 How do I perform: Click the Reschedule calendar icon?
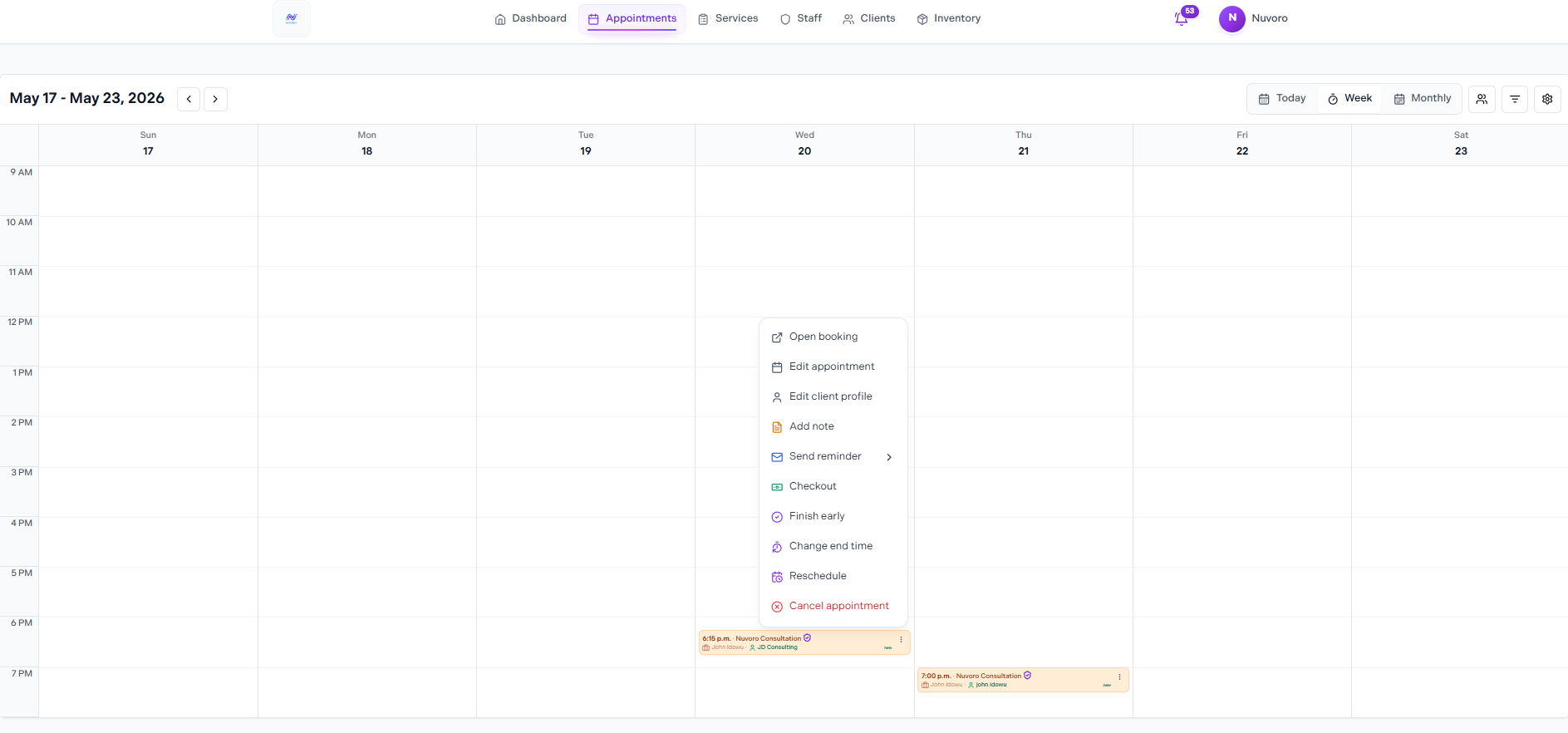(777, 577)
